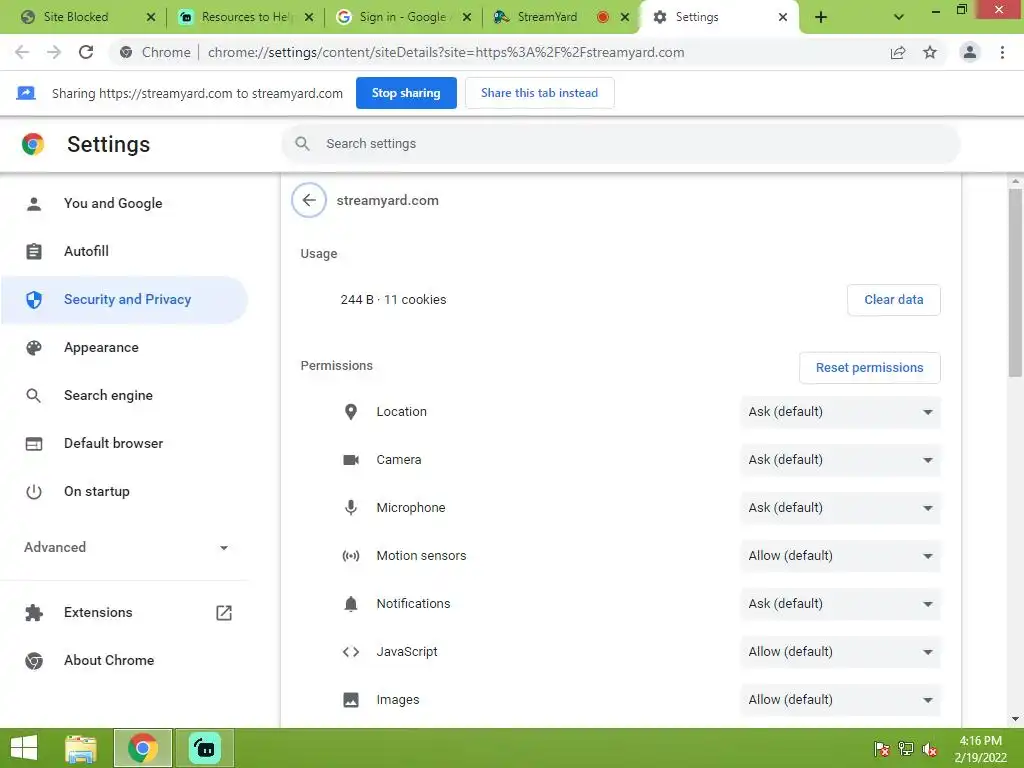Open the tab search chevron
Image resolution: width=1024 pixels, height=768 pixels.
[899, 17]
